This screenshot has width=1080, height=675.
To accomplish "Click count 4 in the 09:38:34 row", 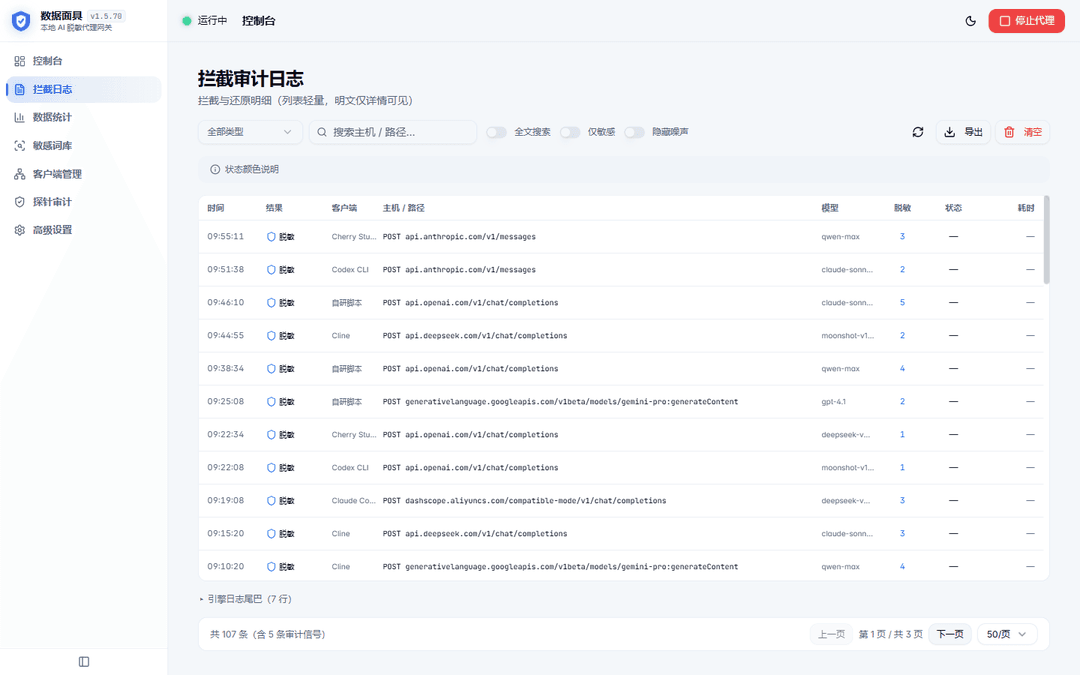I will [x=902, y=368].
